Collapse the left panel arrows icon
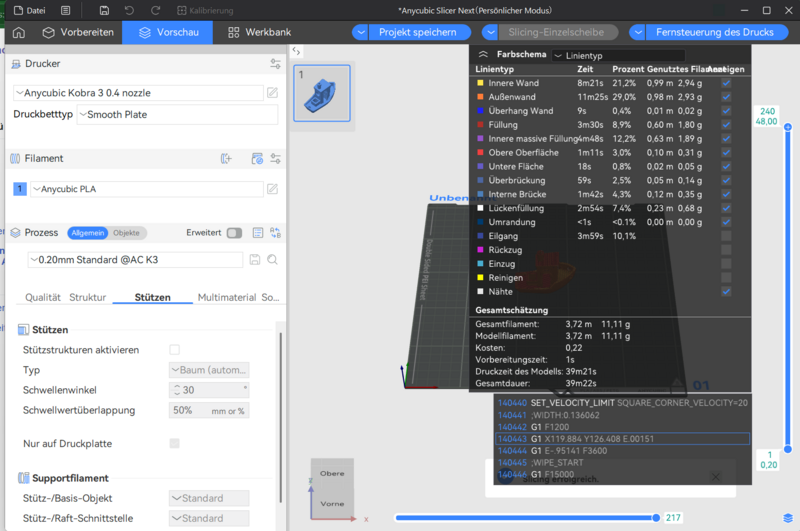This screenshot has width=800, height=531. click(296, 51)
